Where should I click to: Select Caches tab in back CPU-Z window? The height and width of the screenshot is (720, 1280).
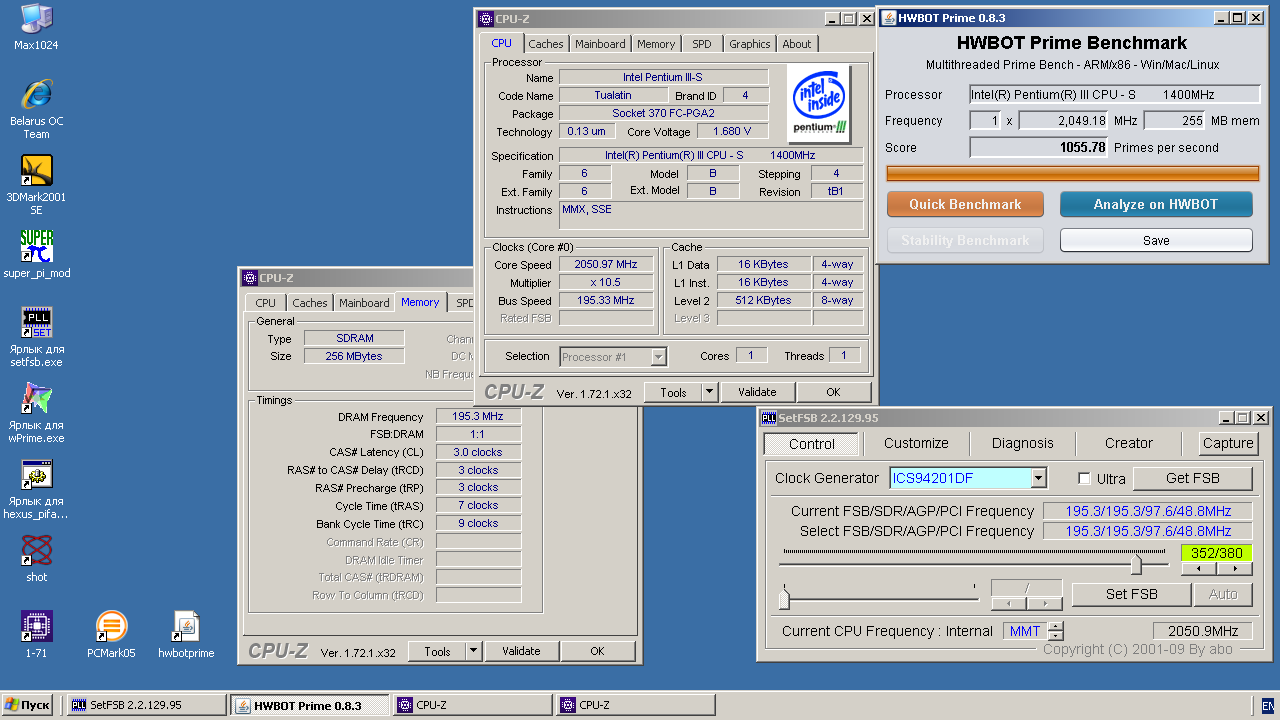[x=309, y=303]
